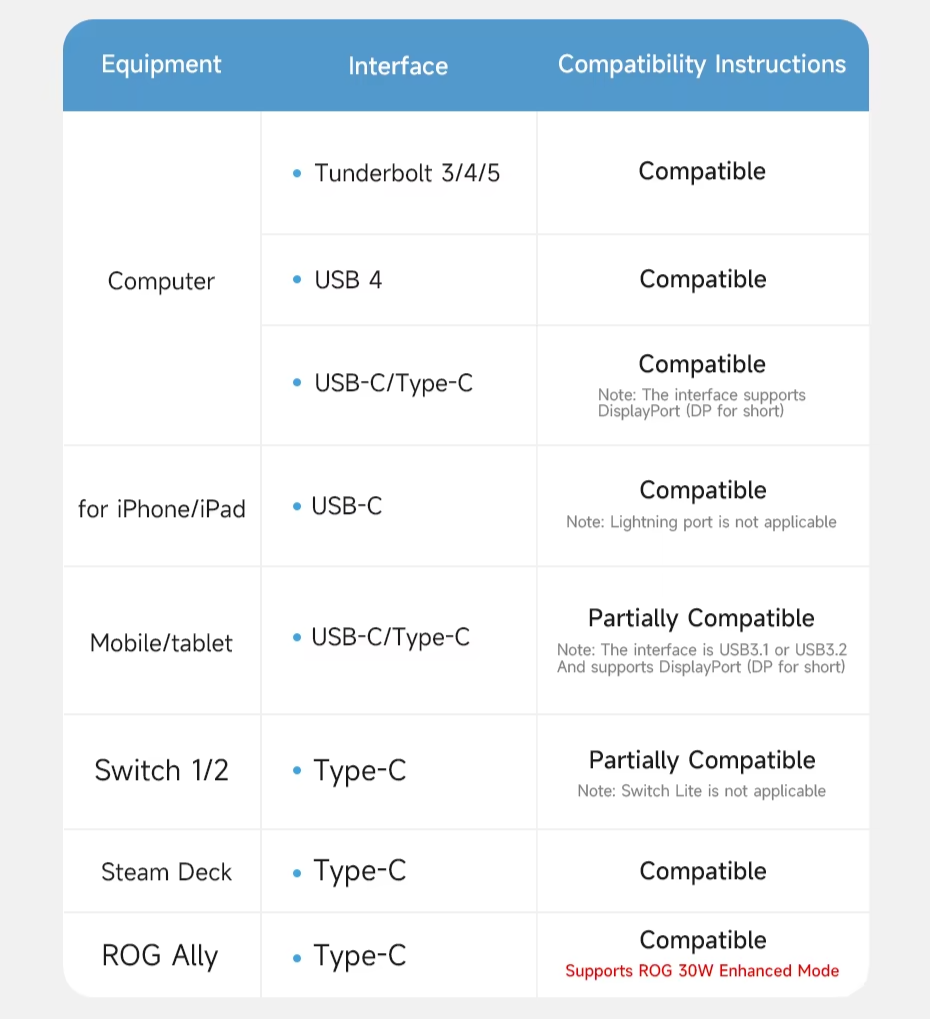This screenshot has width=930, height=1019.
Task: Select the "for iPhone/iPad" equipment label
Action: click(162, 509)
